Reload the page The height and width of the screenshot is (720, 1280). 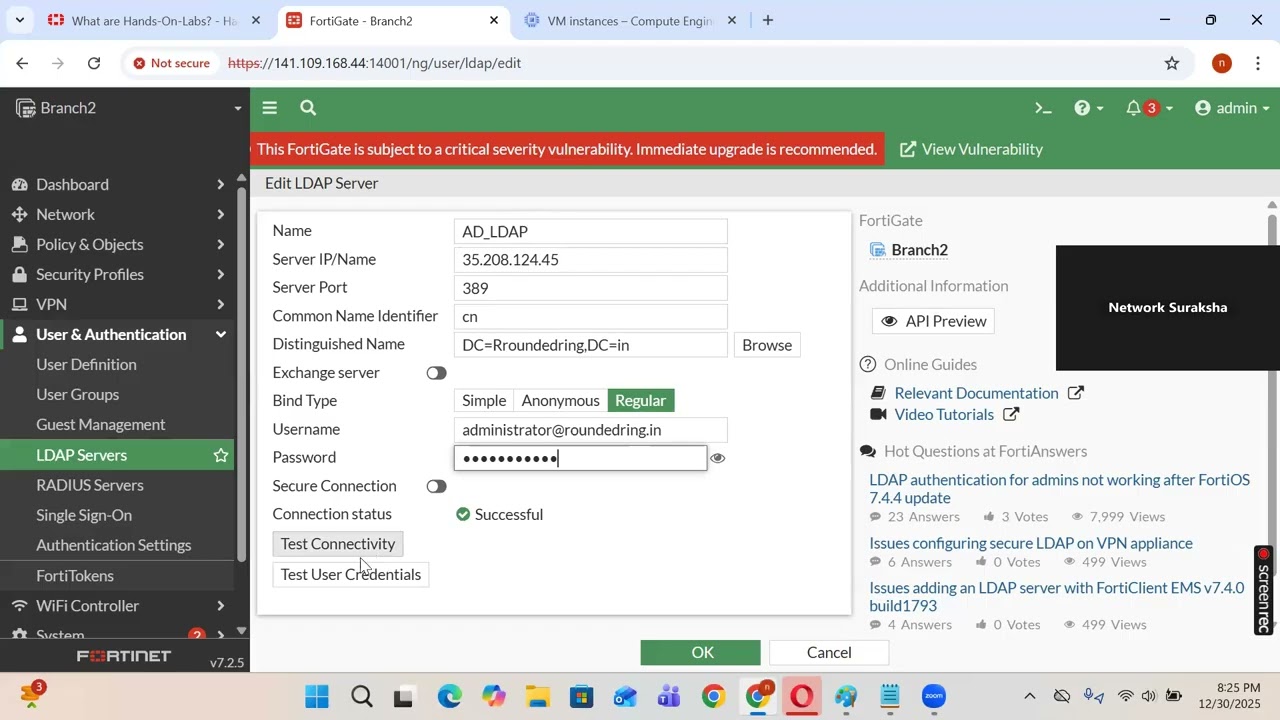point(94,63)
